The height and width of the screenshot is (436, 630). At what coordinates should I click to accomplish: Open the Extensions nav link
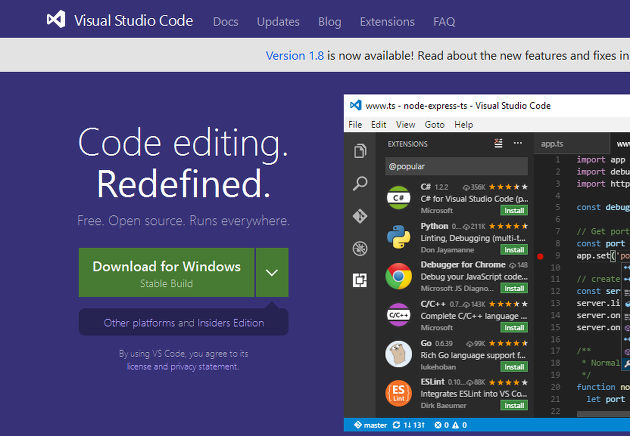click(387, 22)
